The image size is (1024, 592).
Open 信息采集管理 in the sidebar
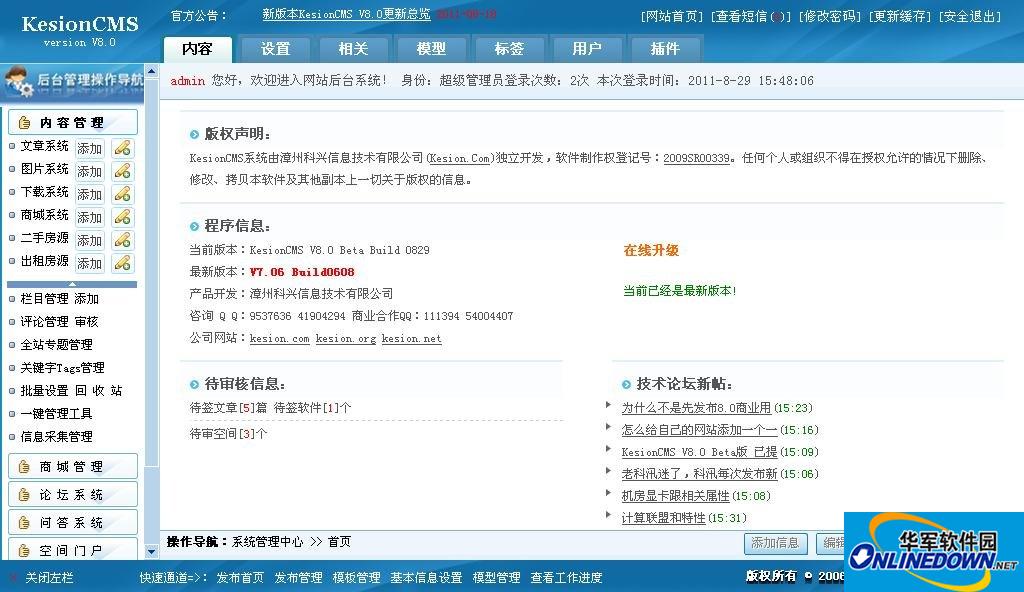[x=56, y=436]
